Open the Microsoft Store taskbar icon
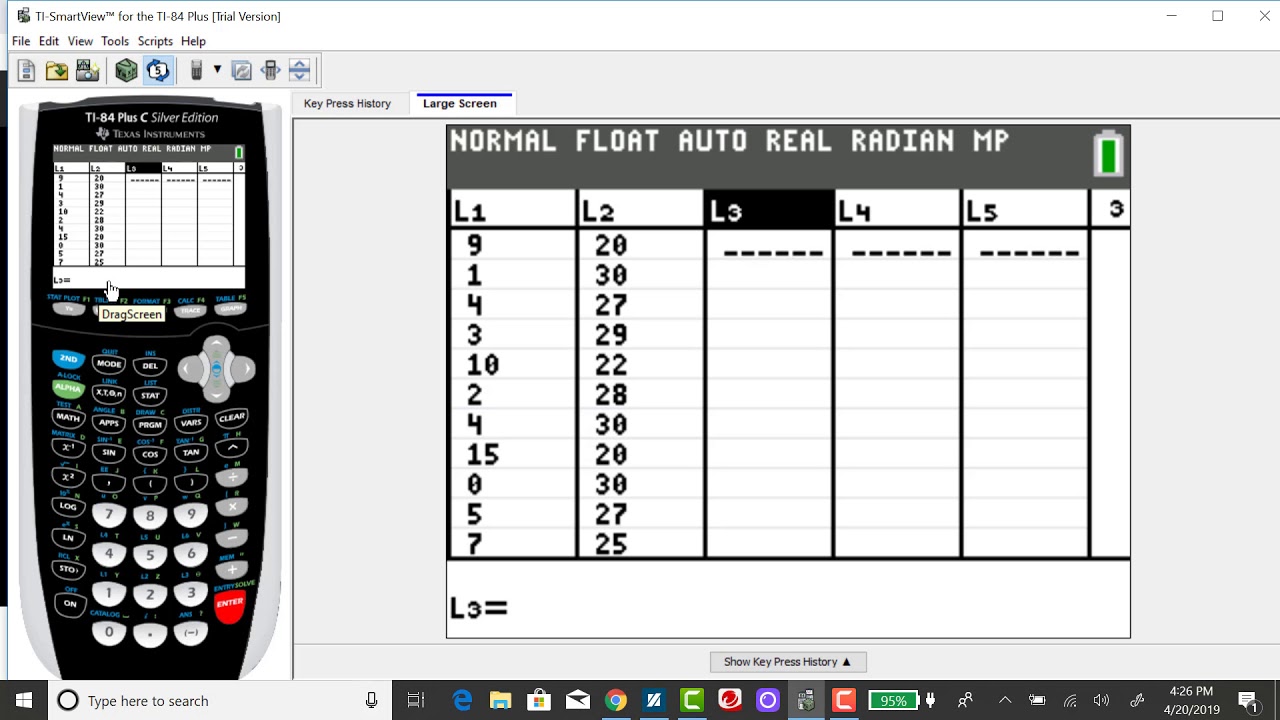Screen dimensions: 1280x720 click(539, 701)
